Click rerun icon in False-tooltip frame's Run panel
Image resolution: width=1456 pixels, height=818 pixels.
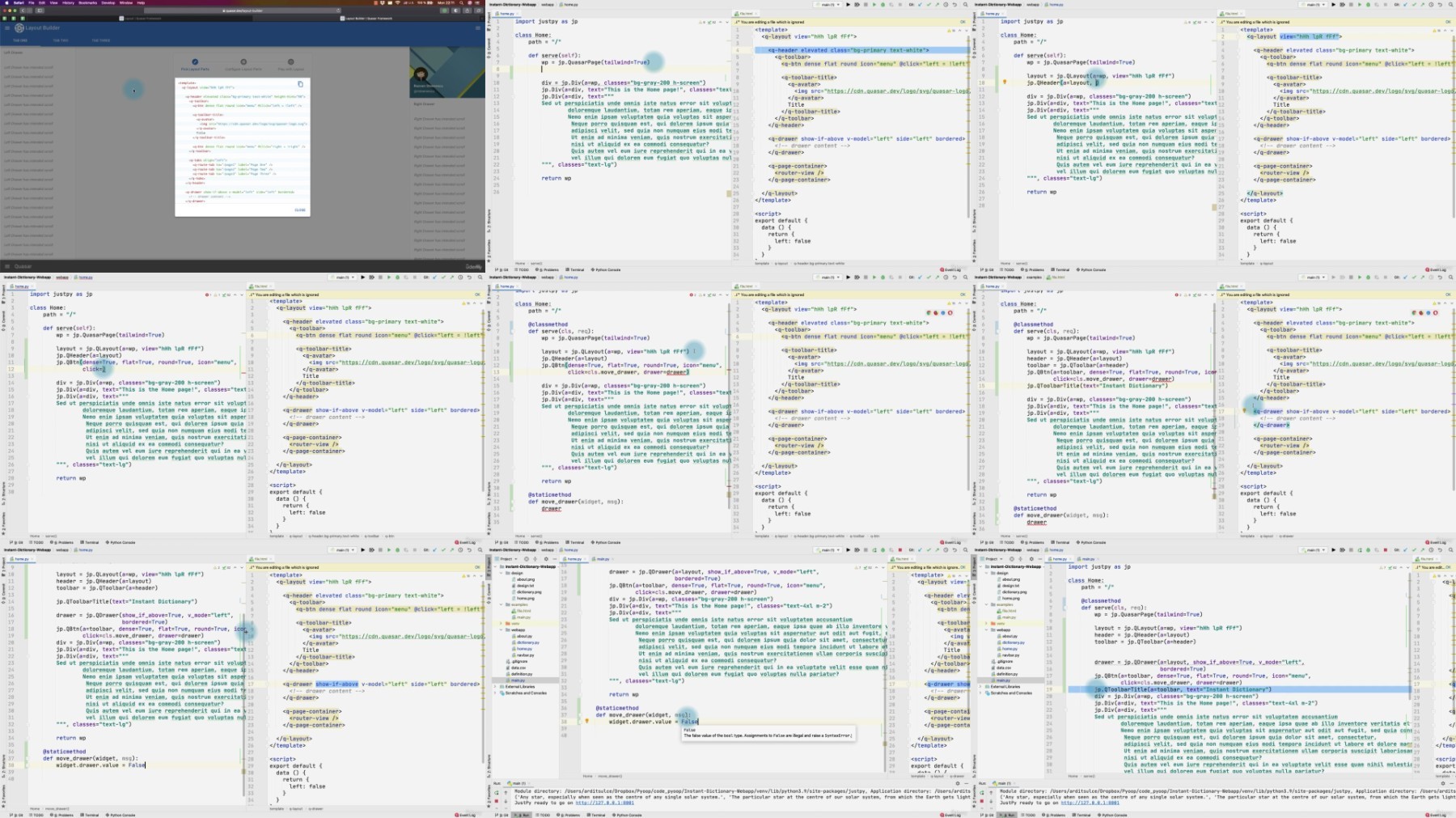point(496,792)
